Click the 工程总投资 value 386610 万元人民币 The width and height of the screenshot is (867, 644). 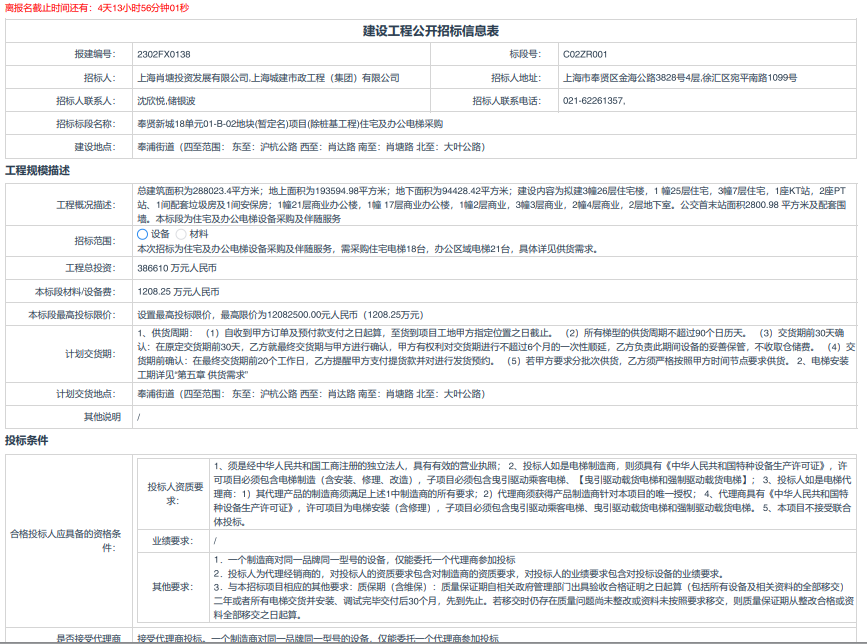point(177,269)
